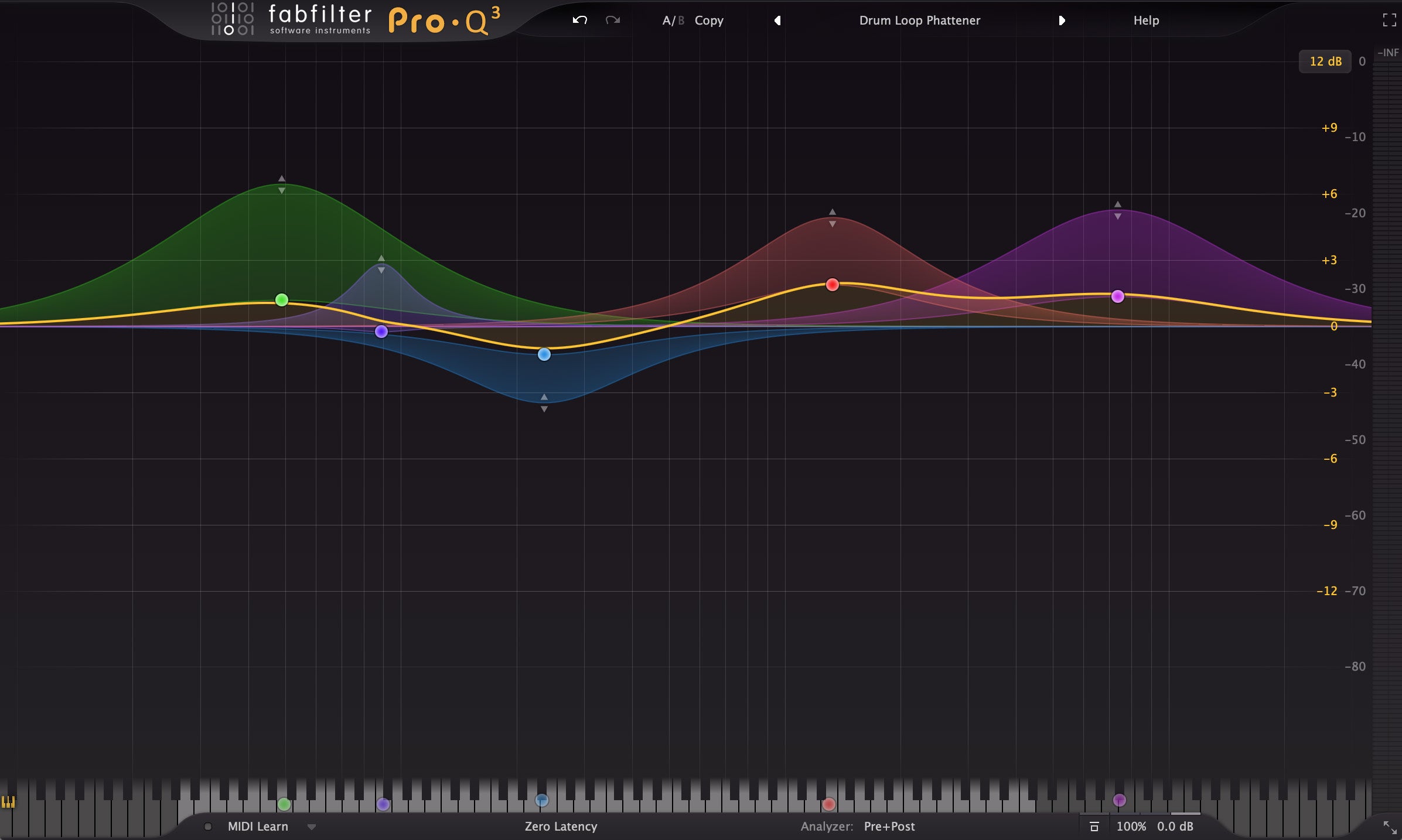1402x840 pixels.
Task: Open Drum Loop Phattener preset menu
Action: tap(919, 21)
